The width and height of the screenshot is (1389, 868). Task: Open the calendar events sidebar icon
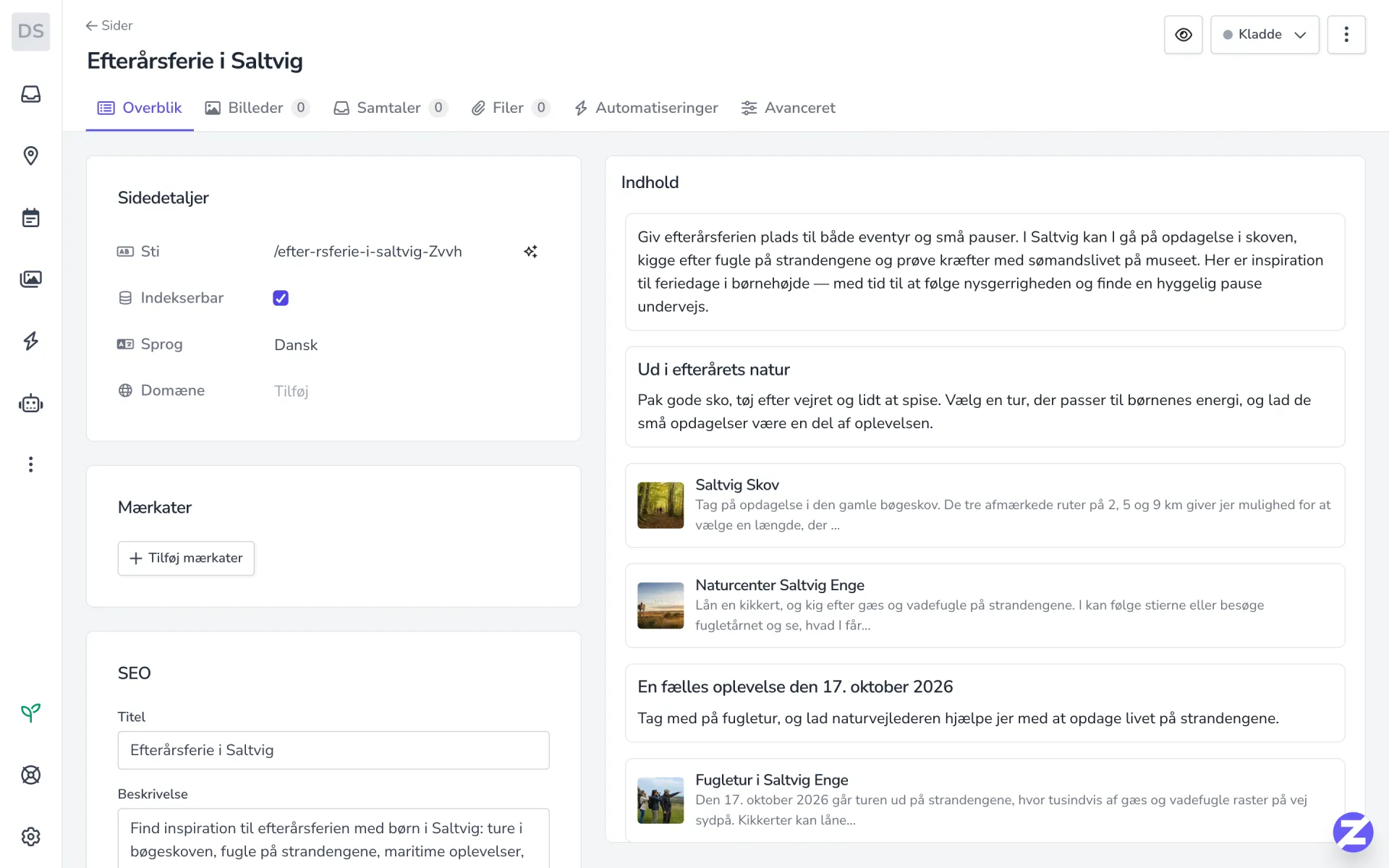30,218
